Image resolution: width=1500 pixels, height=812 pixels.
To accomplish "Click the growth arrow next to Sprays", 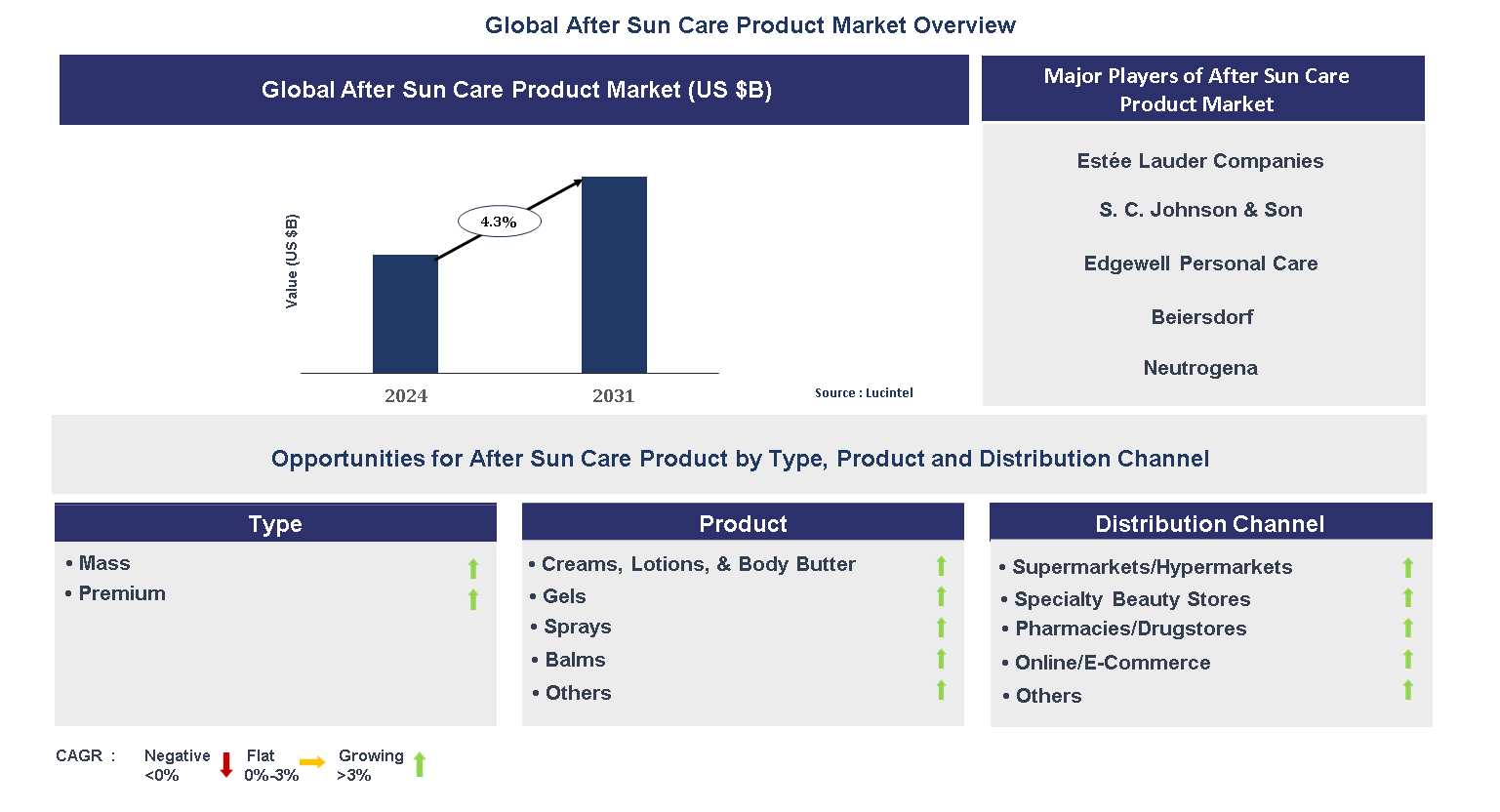I will point(941,628).
